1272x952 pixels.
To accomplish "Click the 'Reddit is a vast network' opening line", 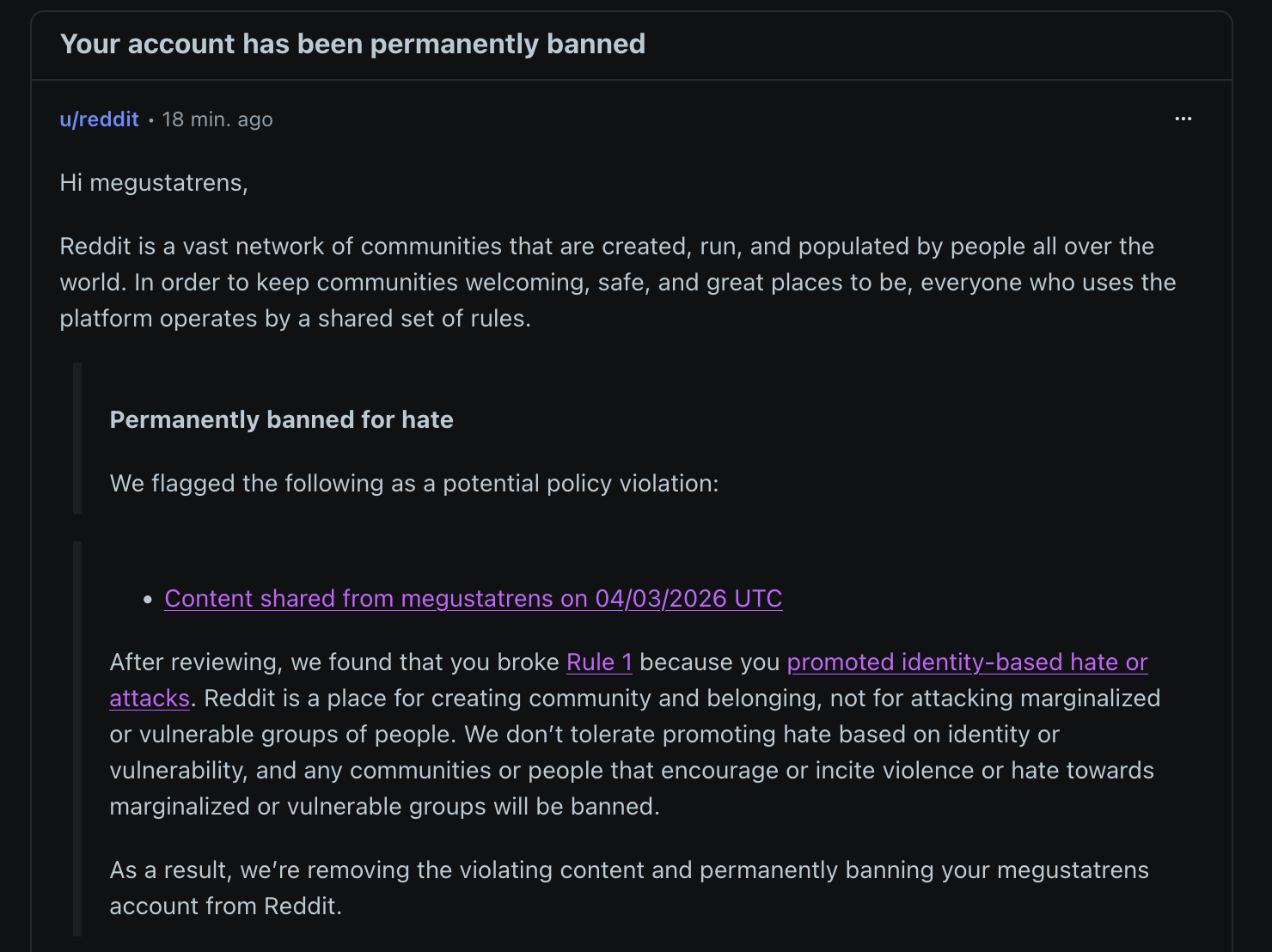I will (x=606, y=247).
